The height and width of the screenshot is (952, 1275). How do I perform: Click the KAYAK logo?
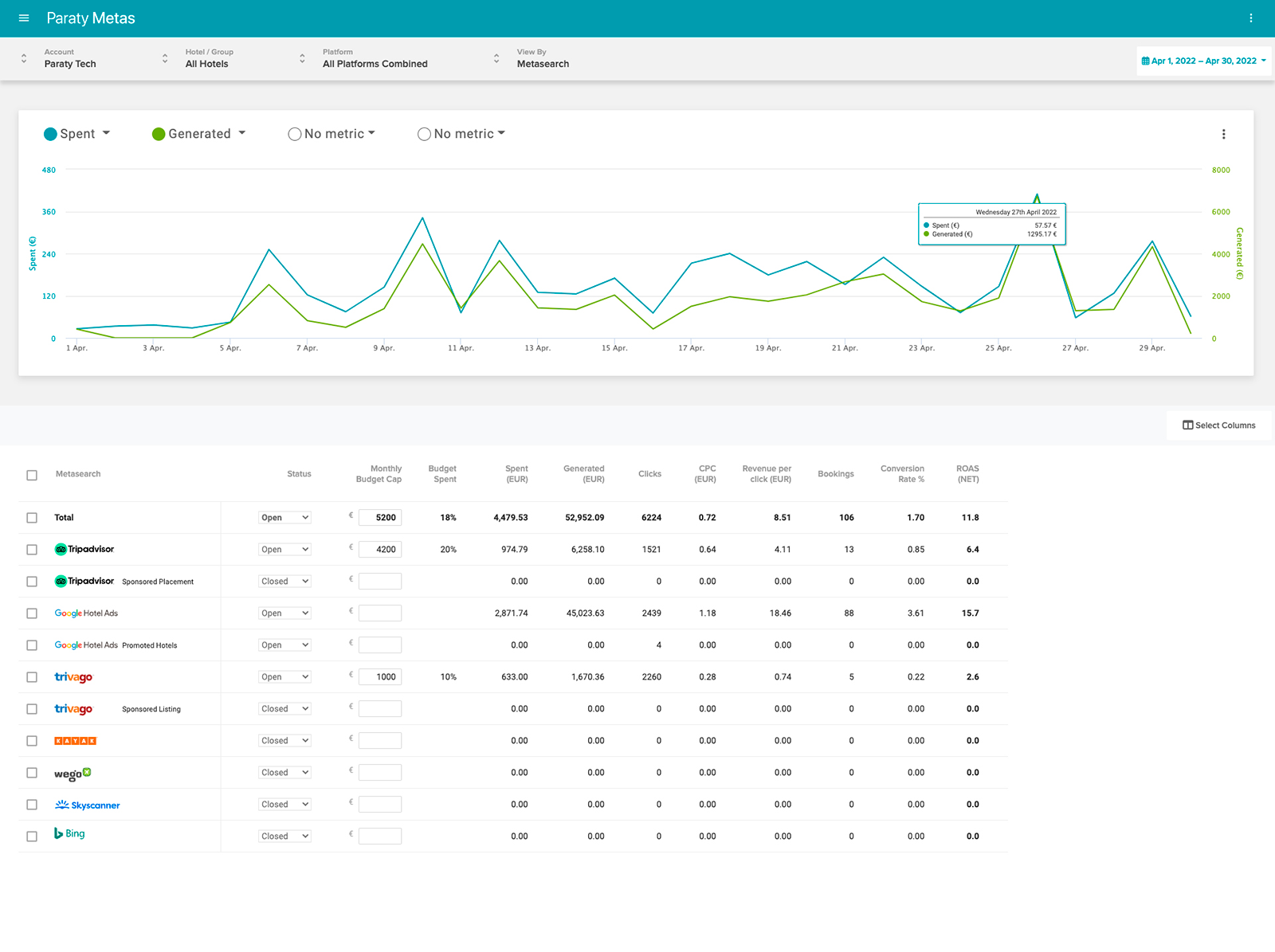(75, 741)
